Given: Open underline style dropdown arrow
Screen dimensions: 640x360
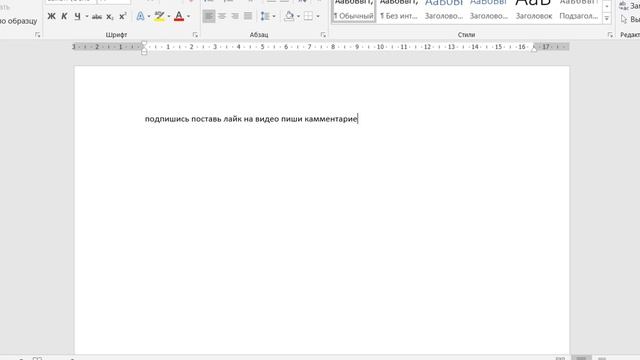Looking at the screenshot, I should pos(87,16).
